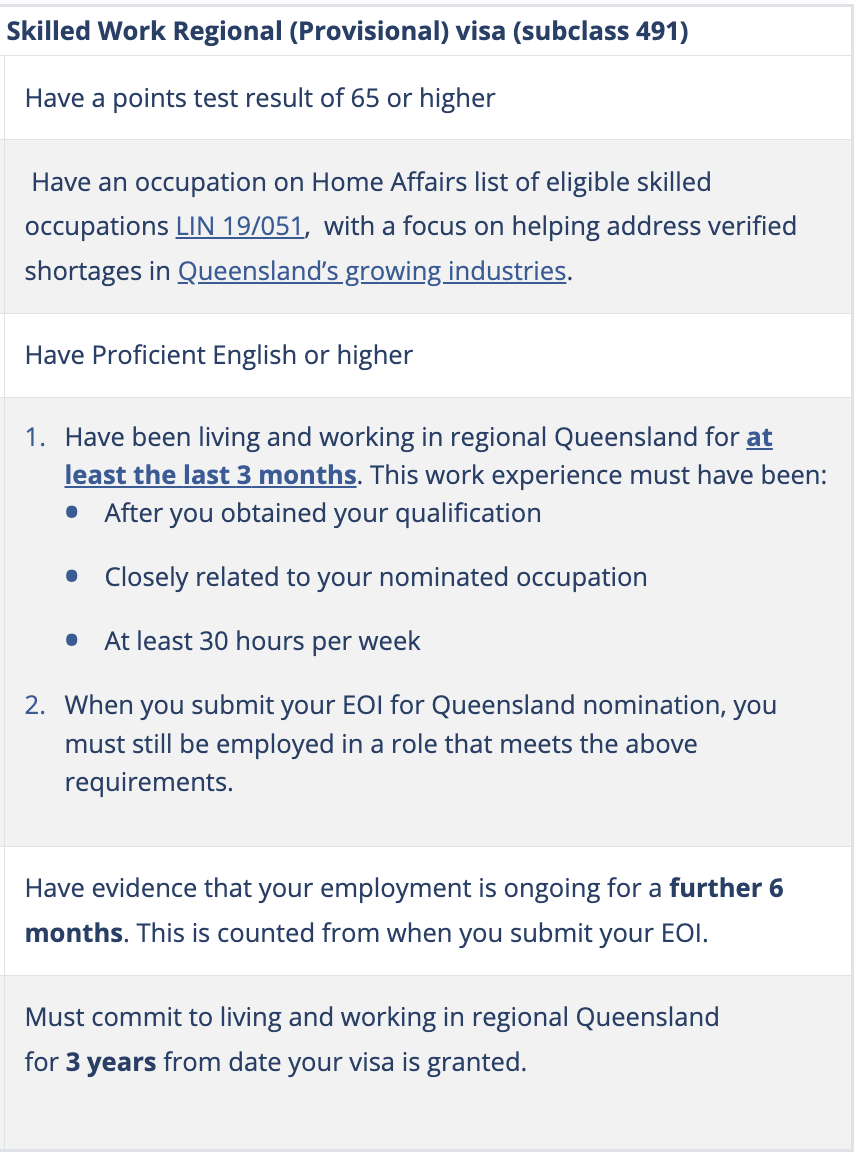This screenshot has height=1156, width=858.
Task: Open the LIN 19/051 link
Action: 239,226
